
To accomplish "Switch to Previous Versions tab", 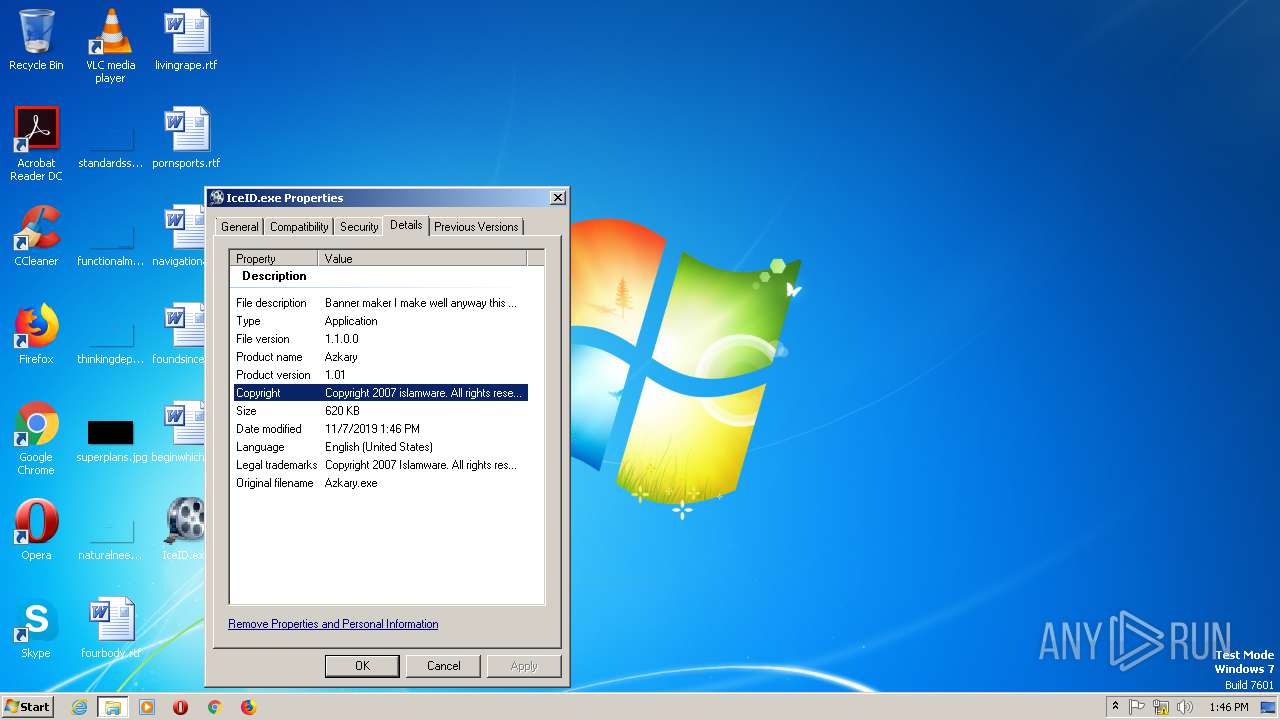I will click(x=476, y=227).
